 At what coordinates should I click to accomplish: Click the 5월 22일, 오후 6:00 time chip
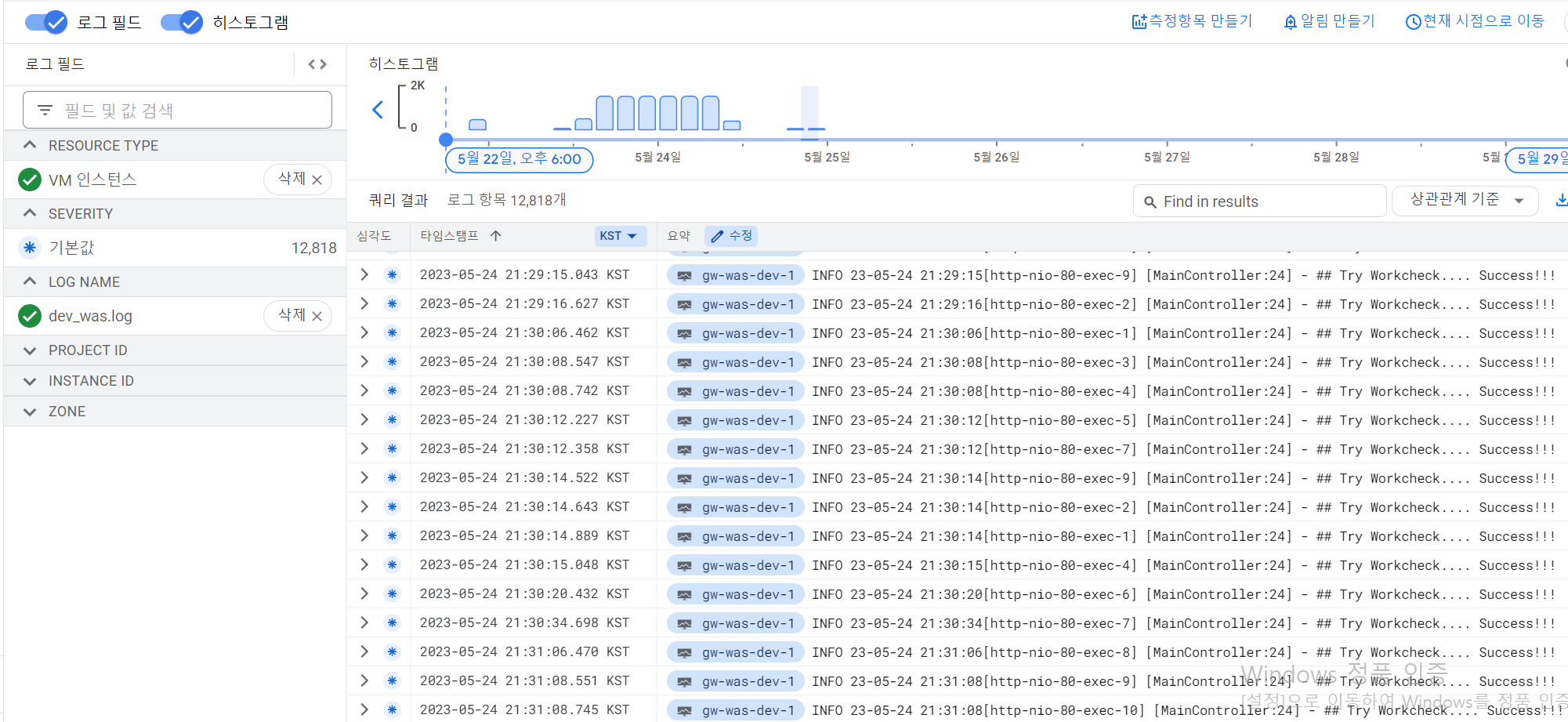[520, 159]
